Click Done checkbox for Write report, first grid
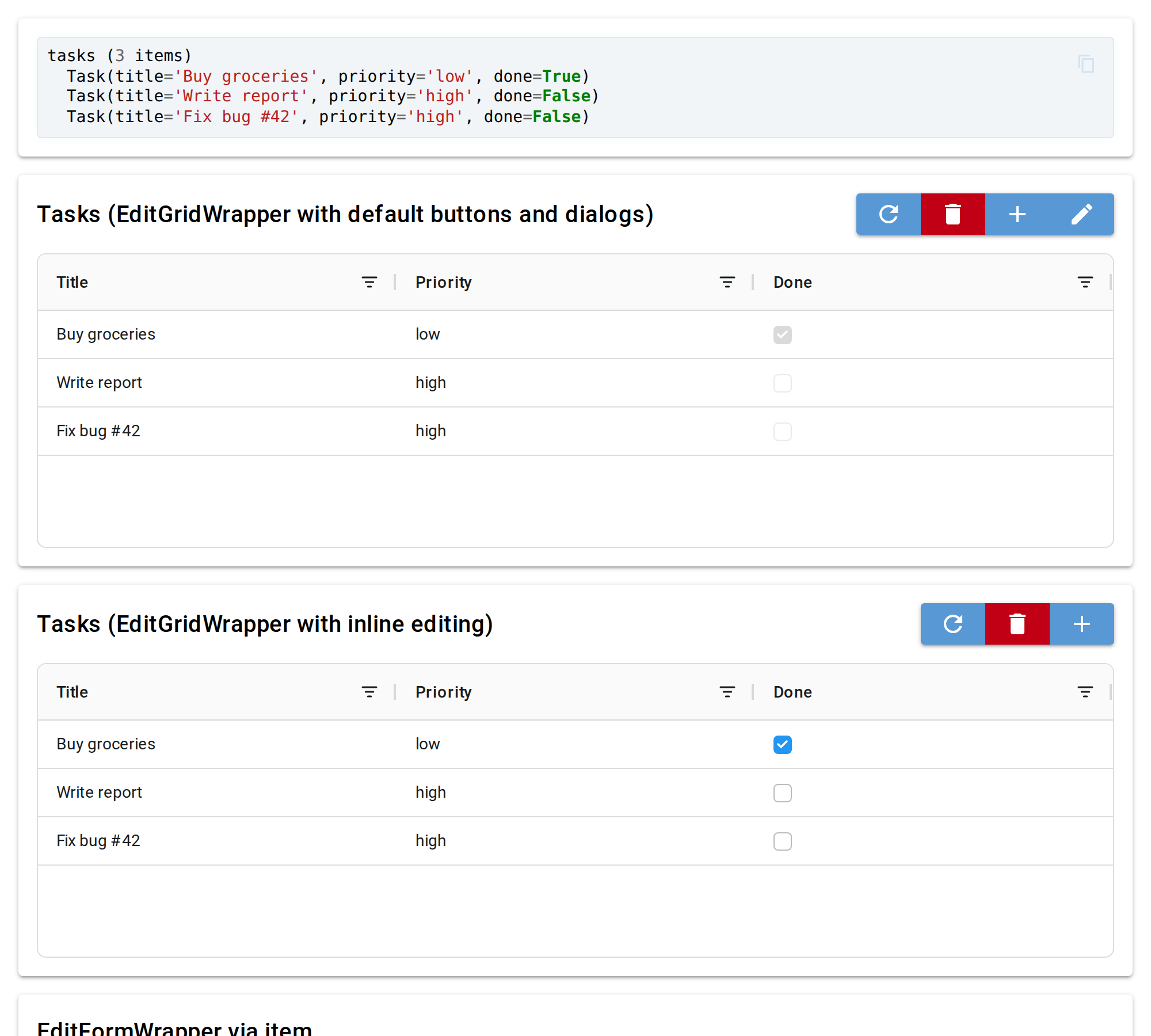The height and width of the screenshot is (1036, 1151). click(783, 383)
